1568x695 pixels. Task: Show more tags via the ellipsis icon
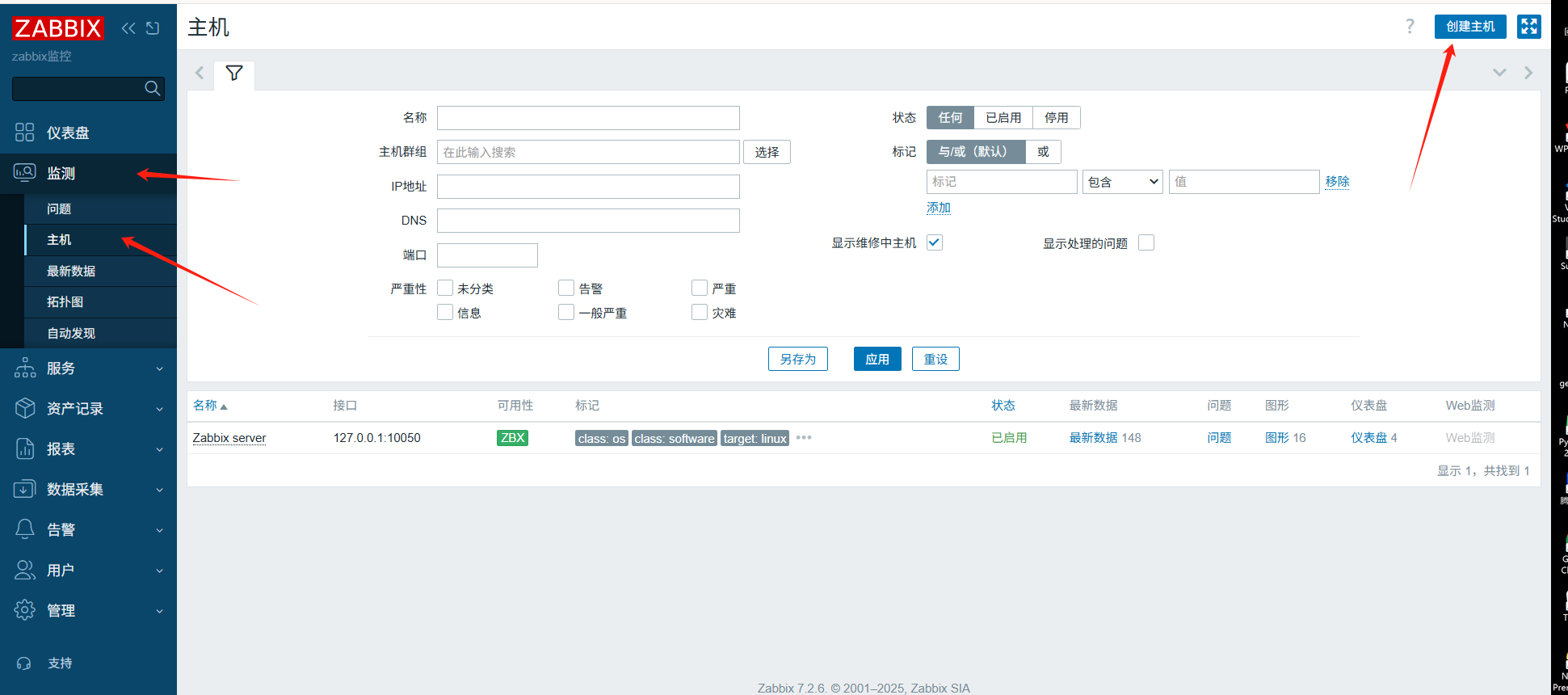(x=804, y=437)
